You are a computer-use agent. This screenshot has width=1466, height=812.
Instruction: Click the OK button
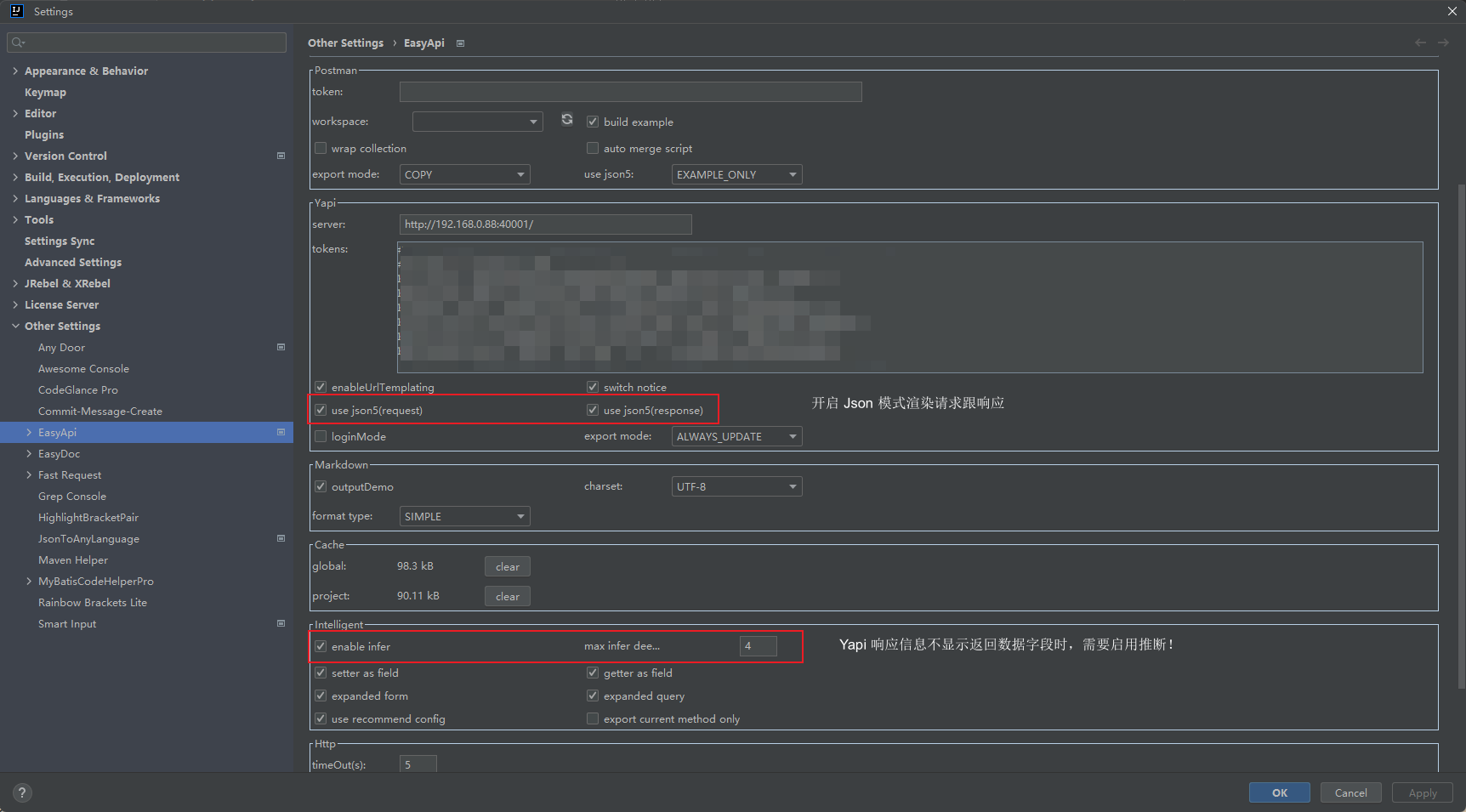pyautogui.click(x=1279, y=792)
